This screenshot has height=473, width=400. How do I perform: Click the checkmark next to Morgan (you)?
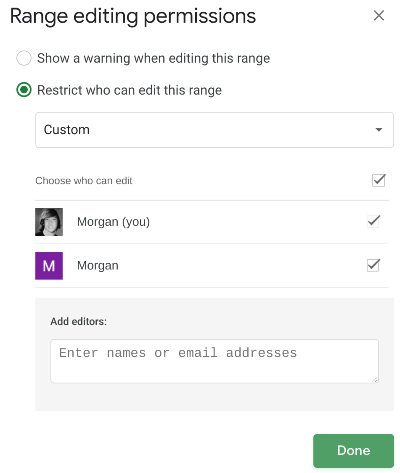(x=373, y=221)
